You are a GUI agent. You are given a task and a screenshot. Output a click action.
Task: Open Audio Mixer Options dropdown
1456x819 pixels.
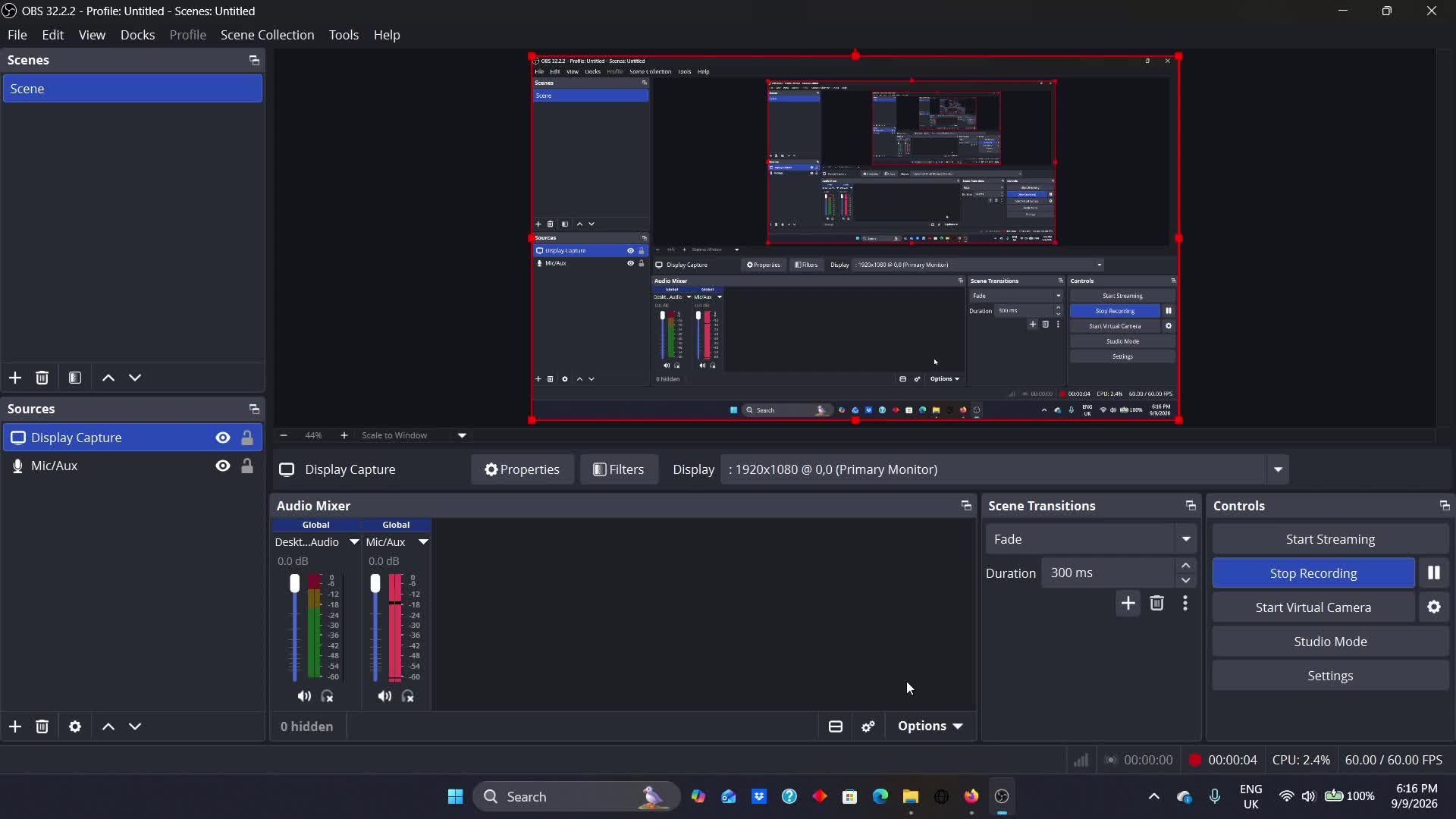[x=930, y=726]
